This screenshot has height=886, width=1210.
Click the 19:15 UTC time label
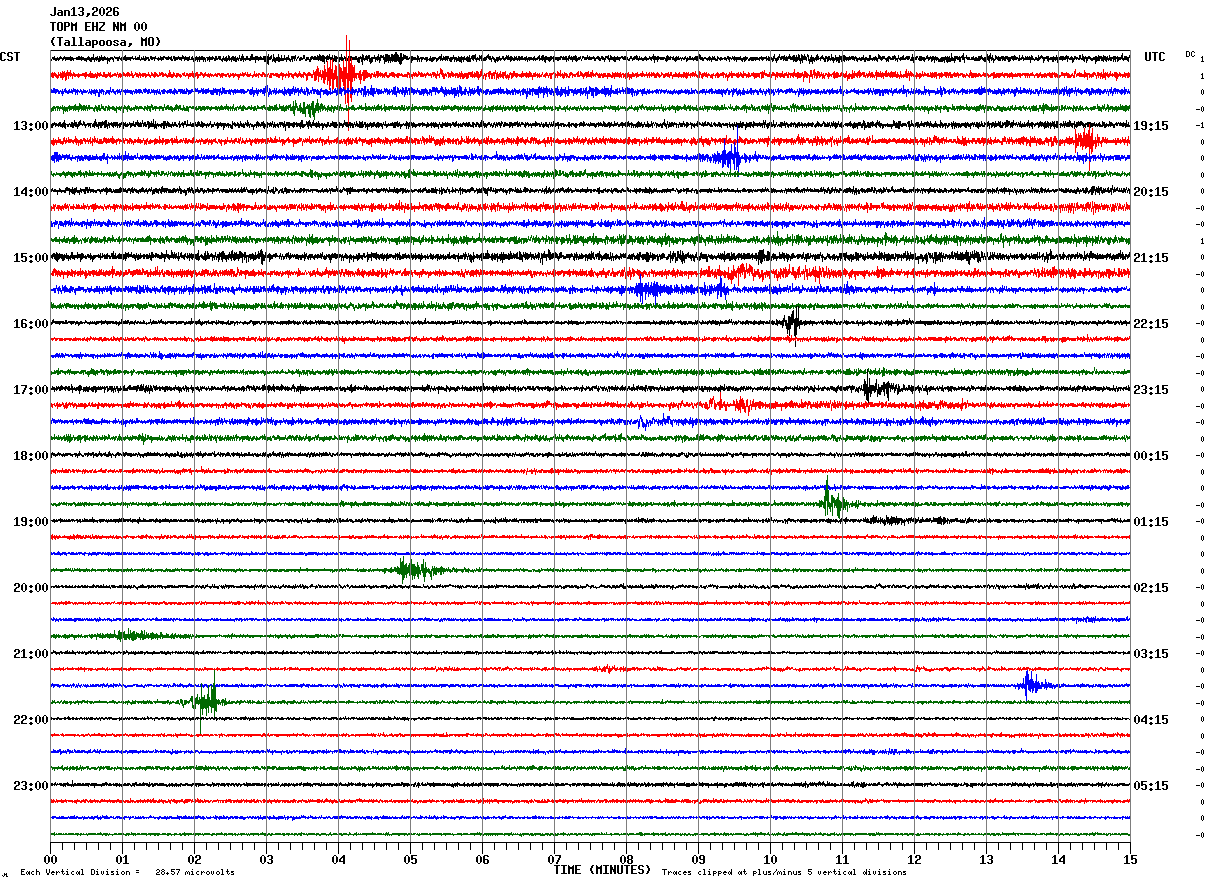point(1151,126)
